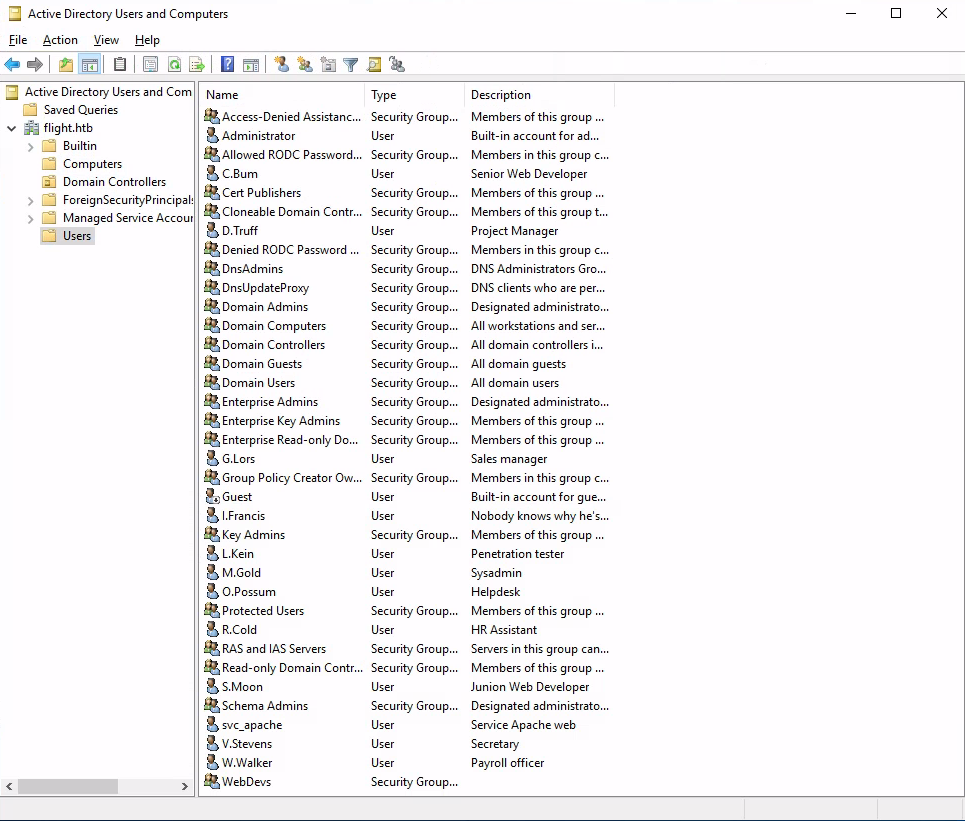965x821 pixels.
Task: Click Add to group toolbar icon
Action: click(397, 65)
